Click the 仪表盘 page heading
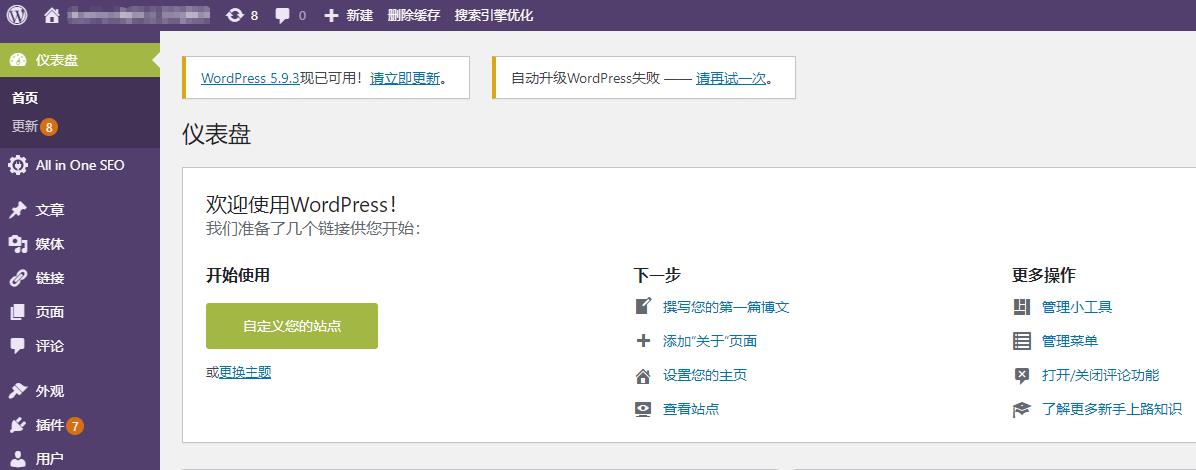The width and height of the screenshot is (1196, 470). coord(217,134)
